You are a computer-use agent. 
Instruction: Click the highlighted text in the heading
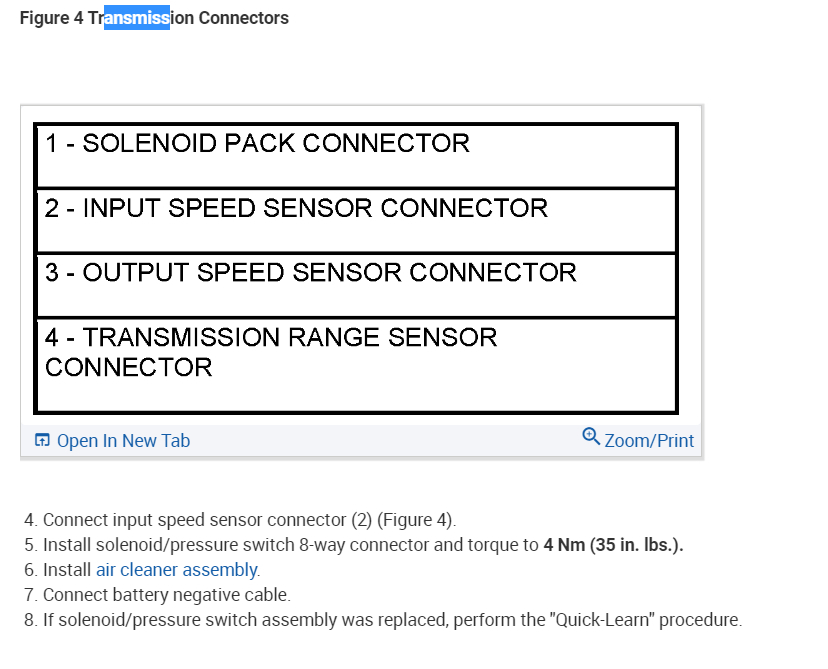pos(137,18)
